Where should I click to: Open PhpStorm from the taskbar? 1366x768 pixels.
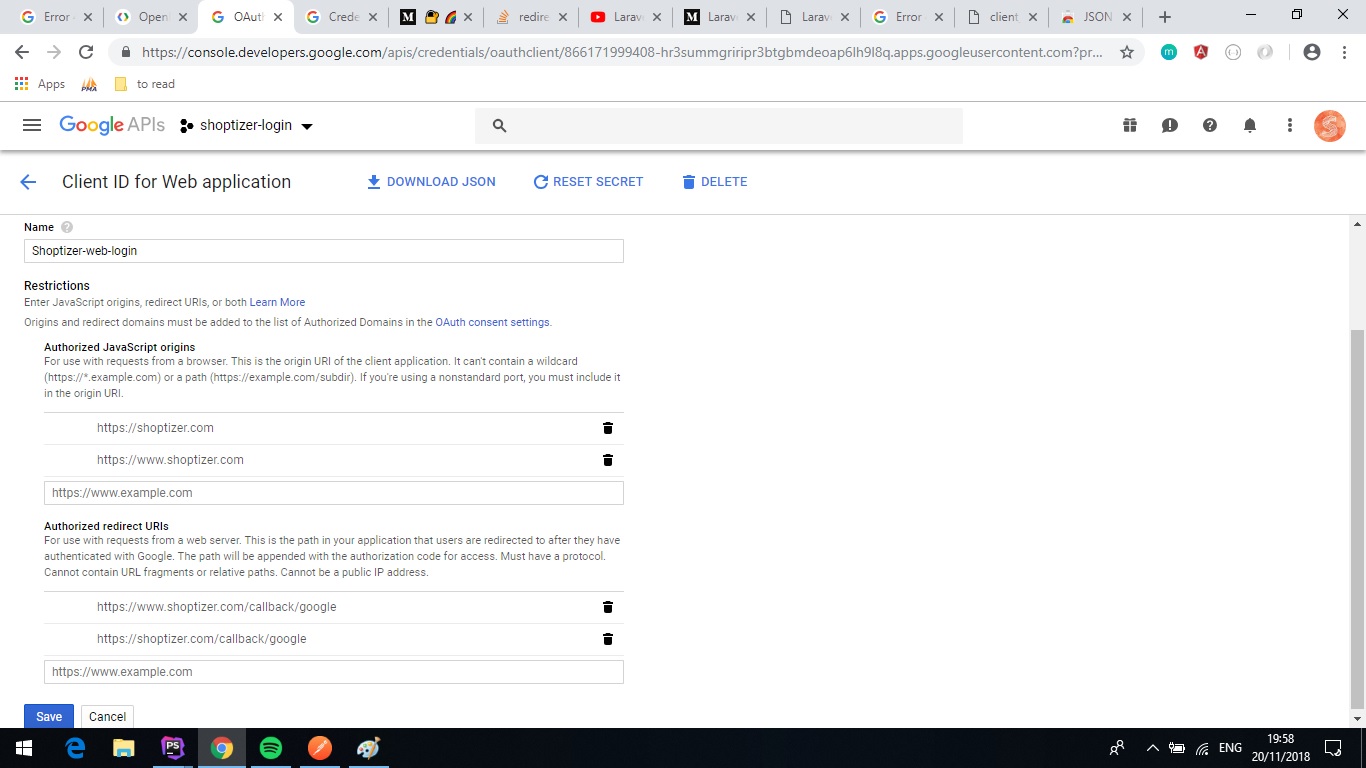173,748
